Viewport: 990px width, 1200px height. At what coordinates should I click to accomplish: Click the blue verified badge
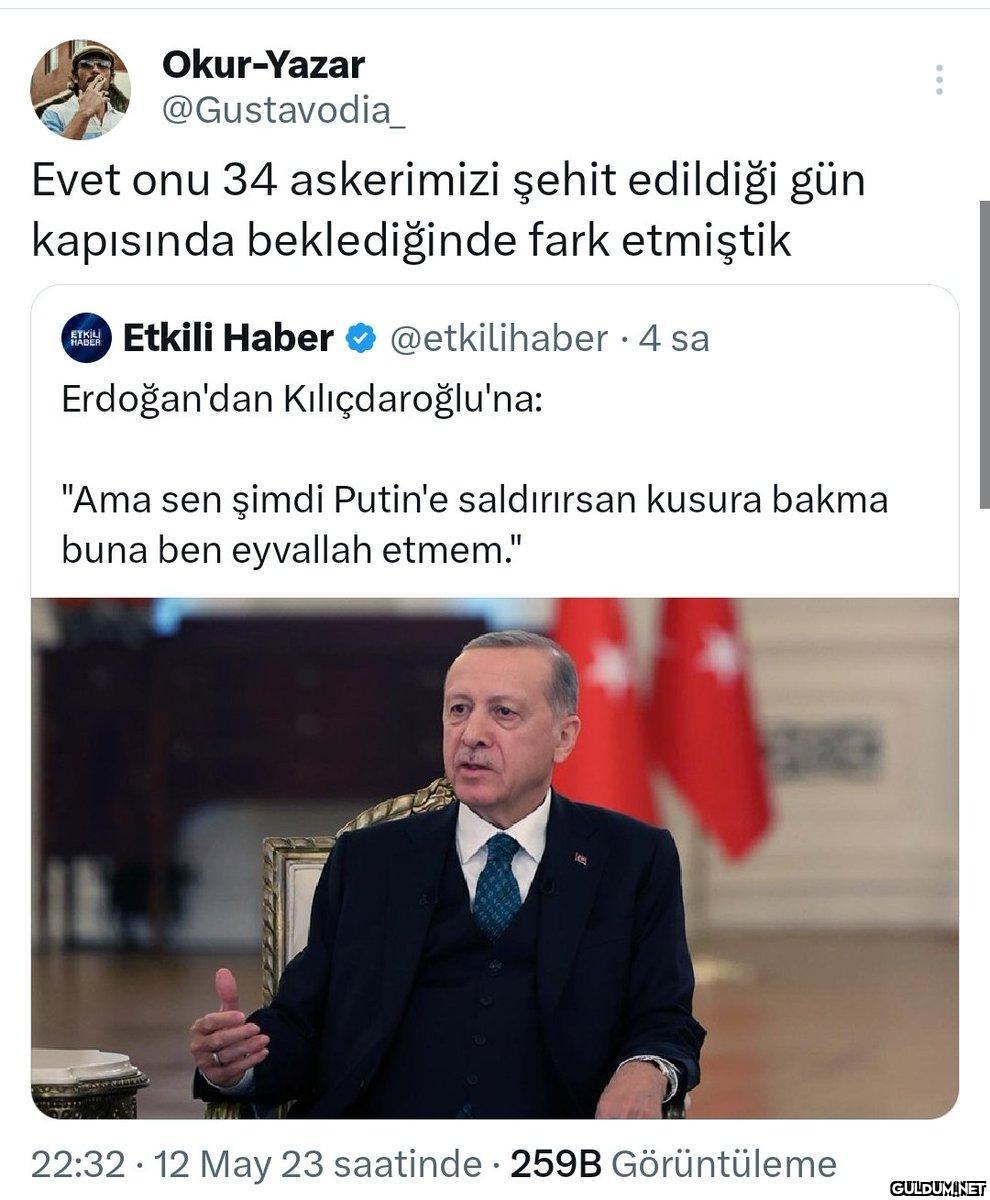(x=360, y=339)
